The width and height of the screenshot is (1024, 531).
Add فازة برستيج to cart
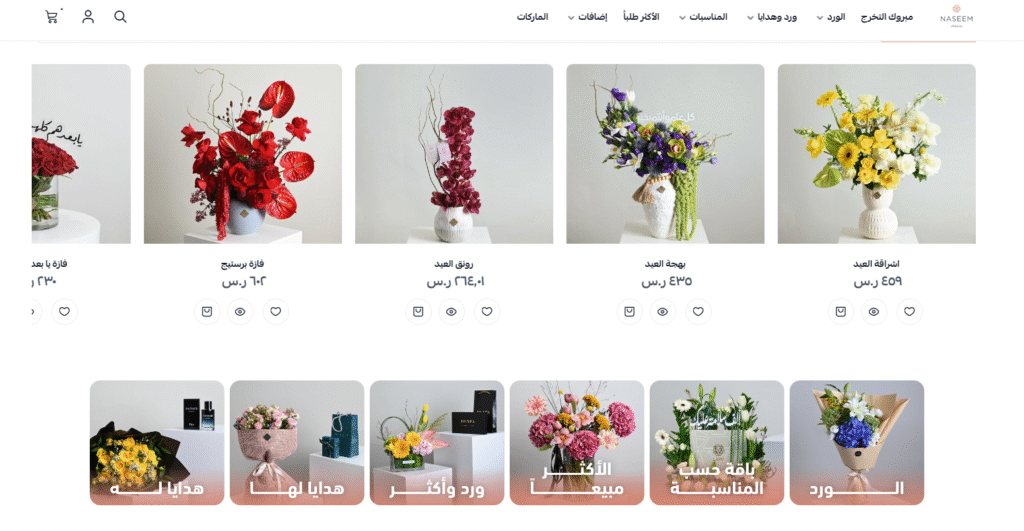[207, 312]
